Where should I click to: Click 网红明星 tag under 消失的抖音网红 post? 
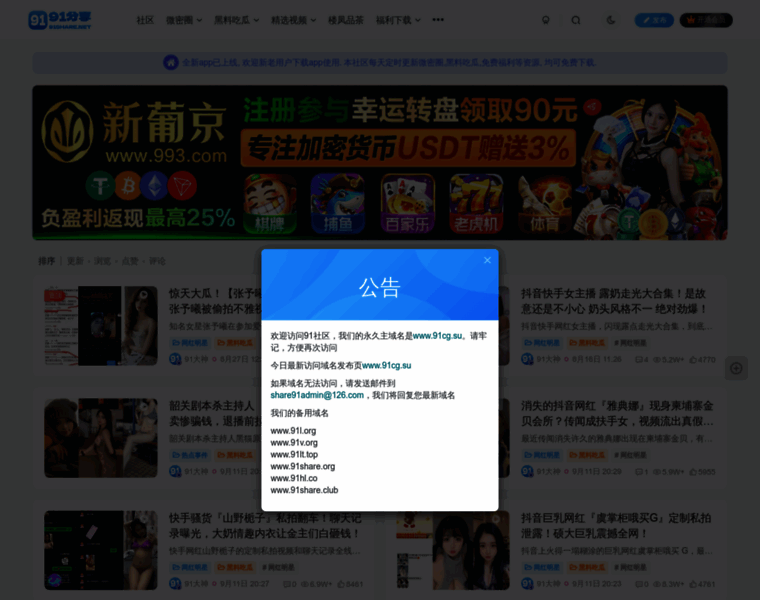click(541, 455)
